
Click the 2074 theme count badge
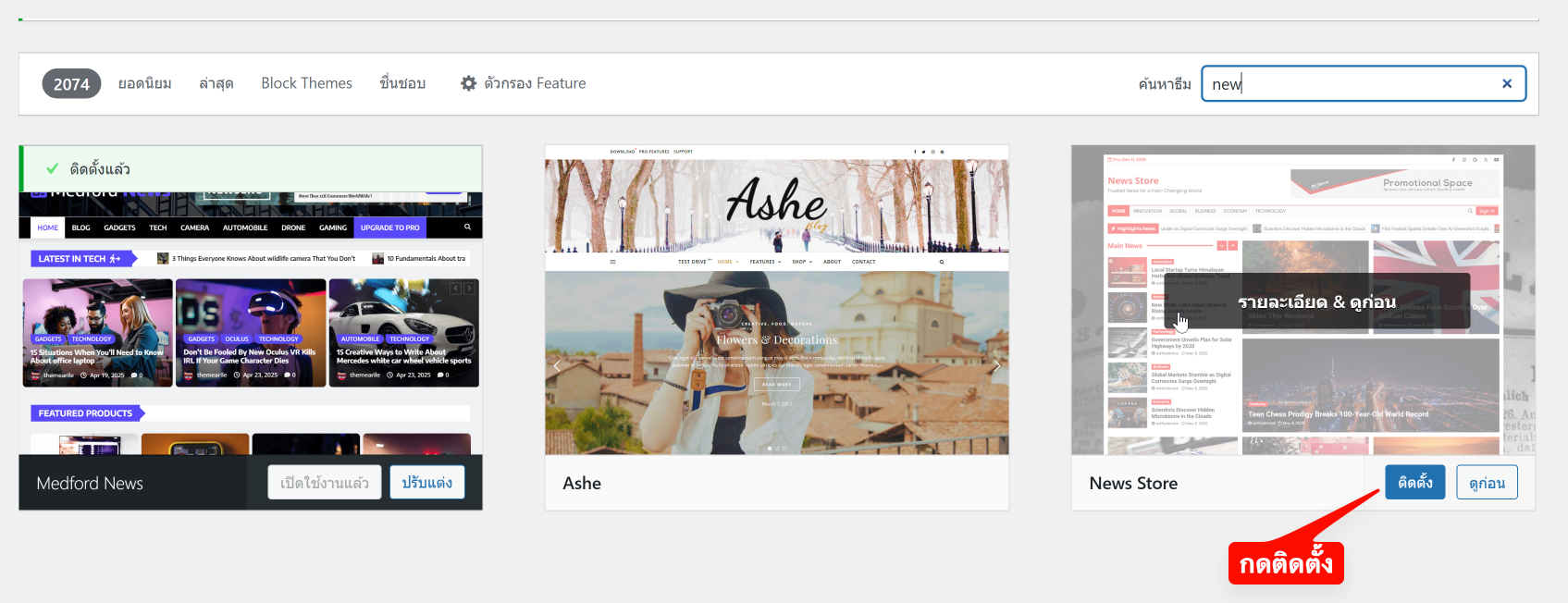[x=71, y=83]
